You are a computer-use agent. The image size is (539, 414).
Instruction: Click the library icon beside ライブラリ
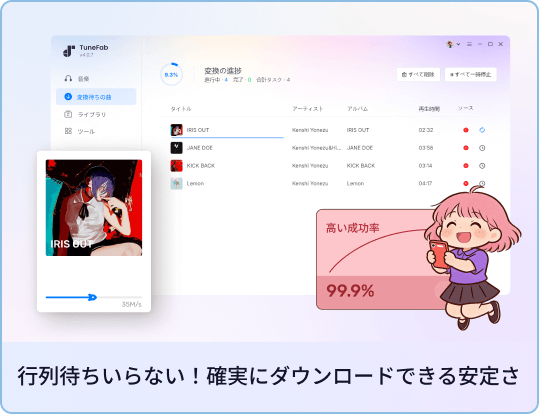click(68, 114)
